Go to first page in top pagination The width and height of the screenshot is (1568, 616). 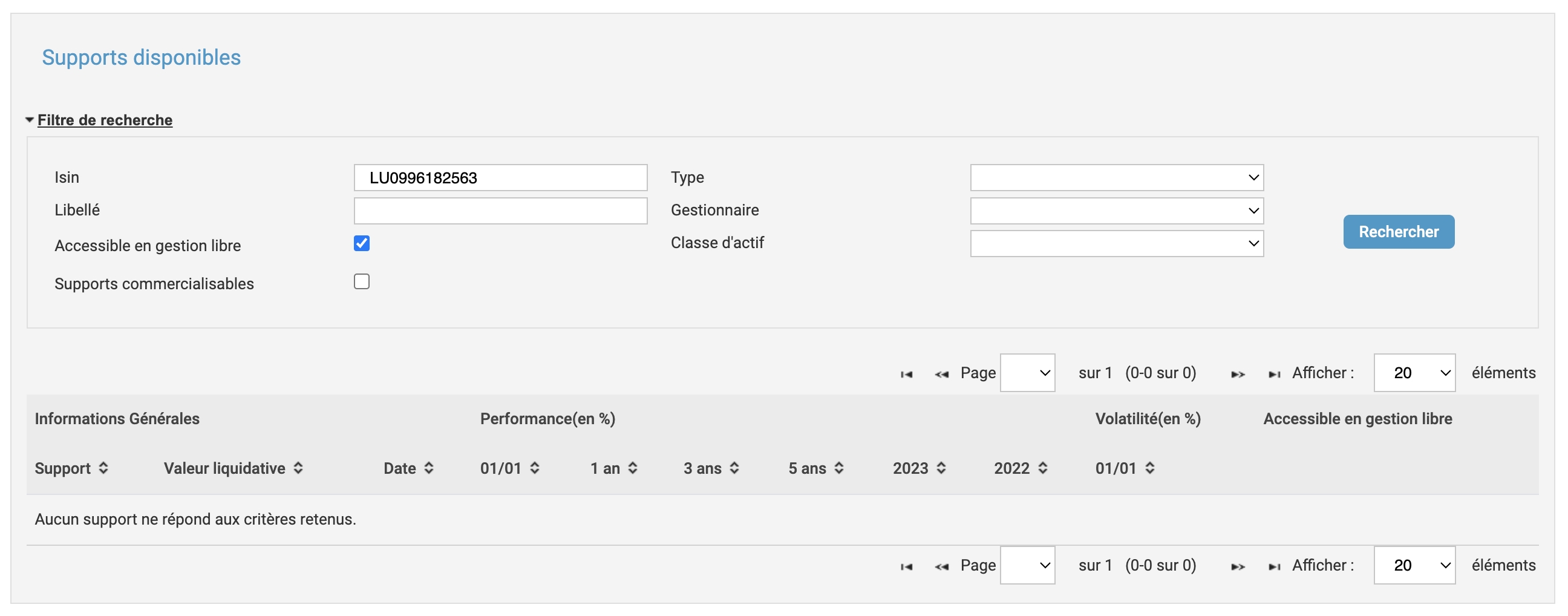pyautogui.click(x=906, y=375)
